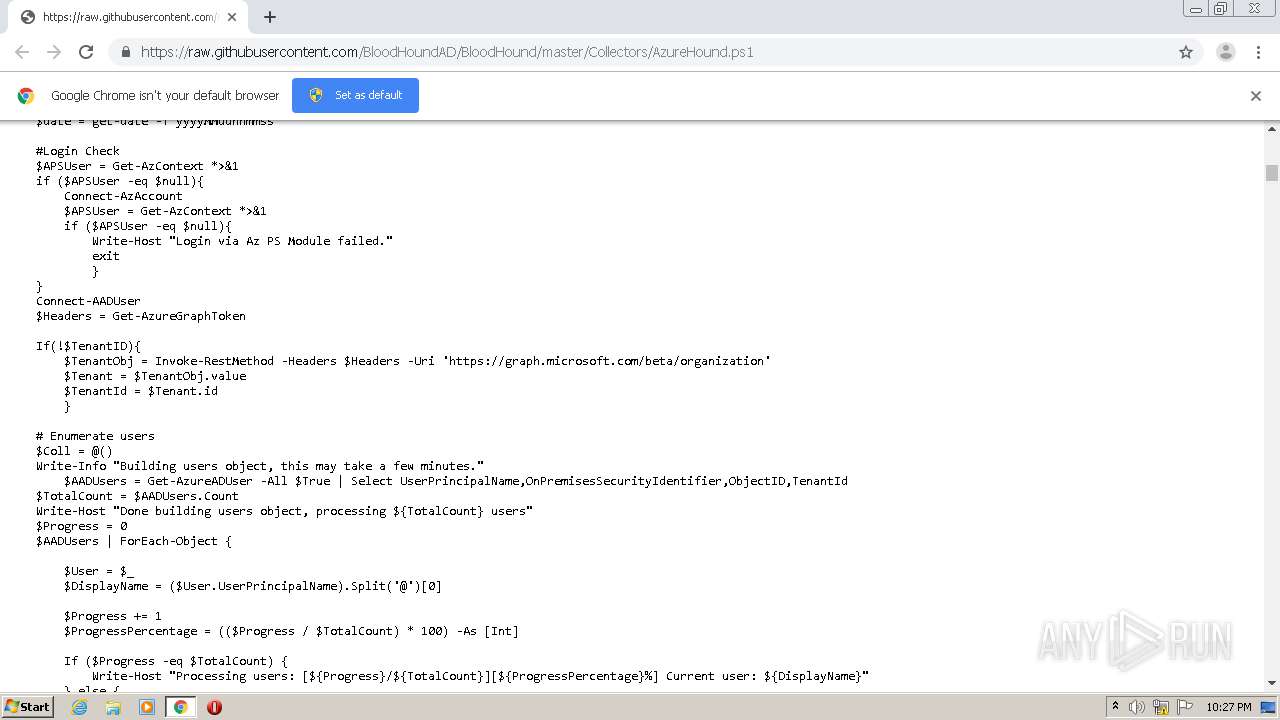
Task: Click the '$Headers = Get-AzureGraphToken' line
Action: (141, 316)
